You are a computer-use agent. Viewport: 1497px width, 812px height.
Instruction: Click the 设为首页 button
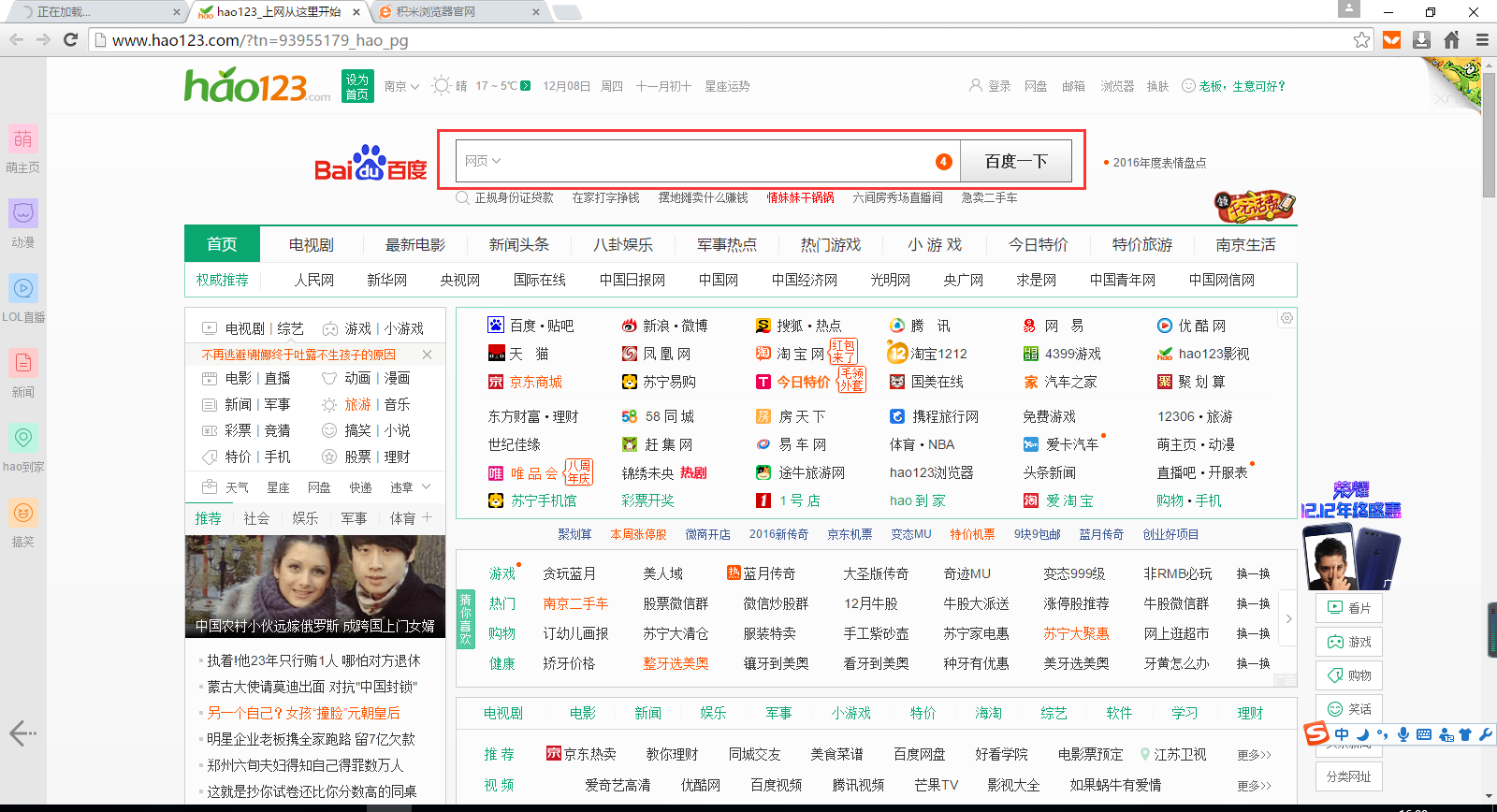point(357,86)
